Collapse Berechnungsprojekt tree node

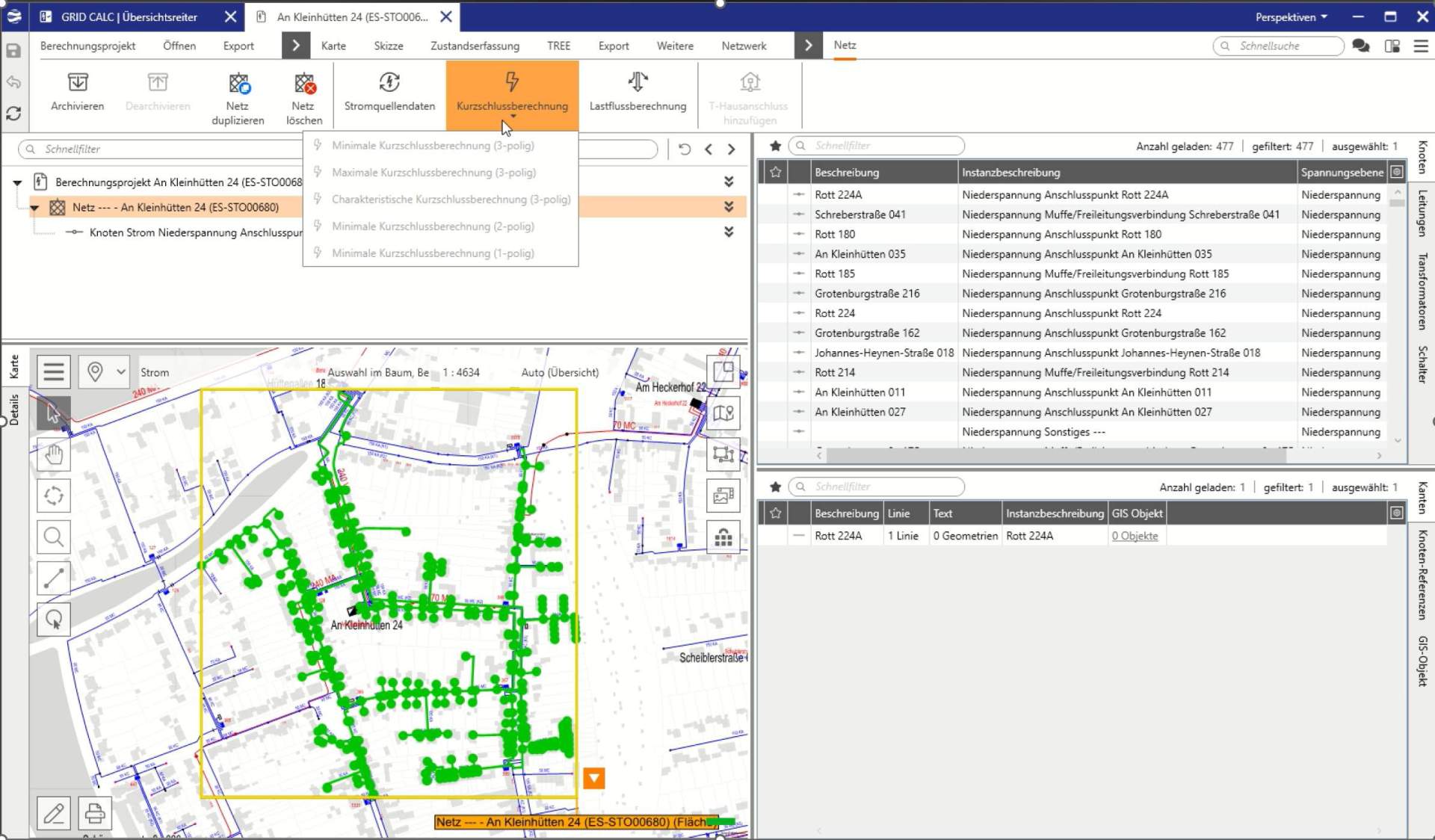[17, 182]
